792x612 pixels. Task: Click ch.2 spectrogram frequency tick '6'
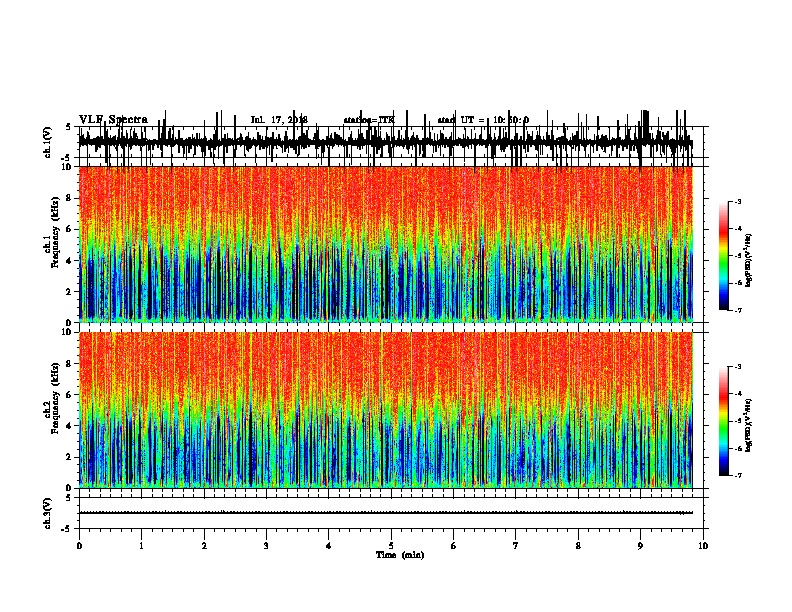tap(70, 395)
